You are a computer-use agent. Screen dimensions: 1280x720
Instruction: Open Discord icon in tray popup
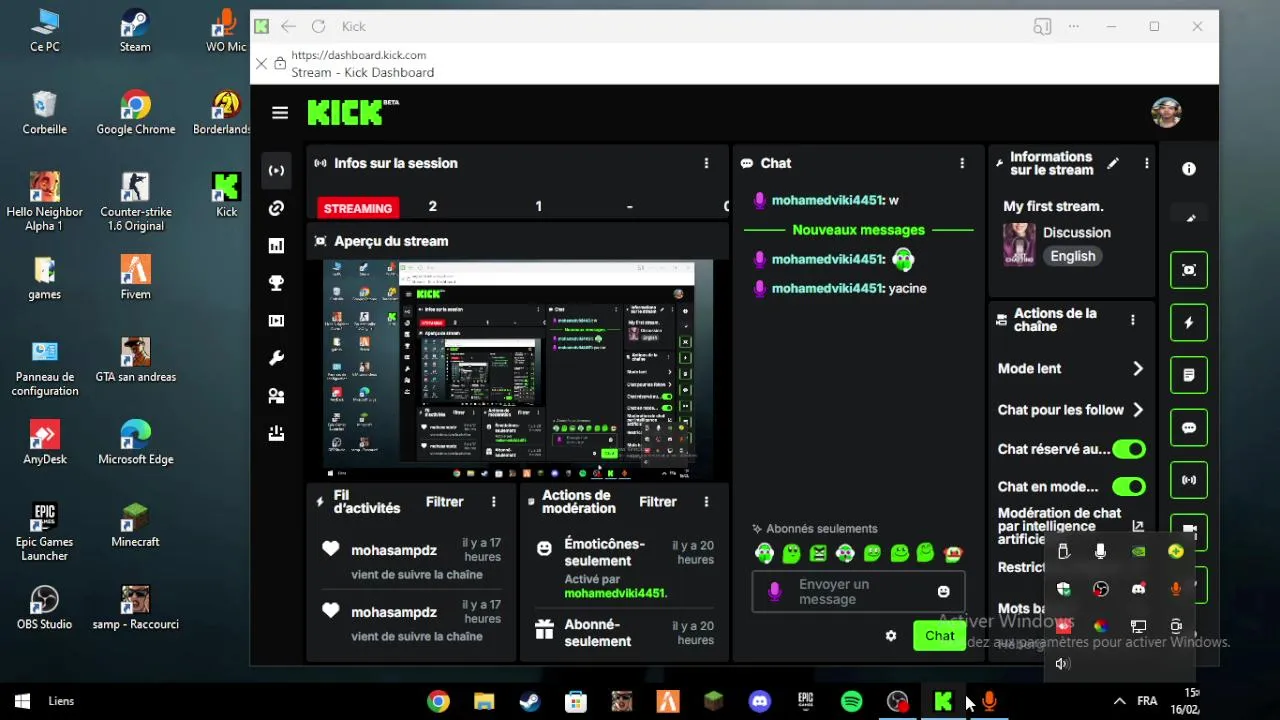pyautogui.click(x=1138, y=589)
